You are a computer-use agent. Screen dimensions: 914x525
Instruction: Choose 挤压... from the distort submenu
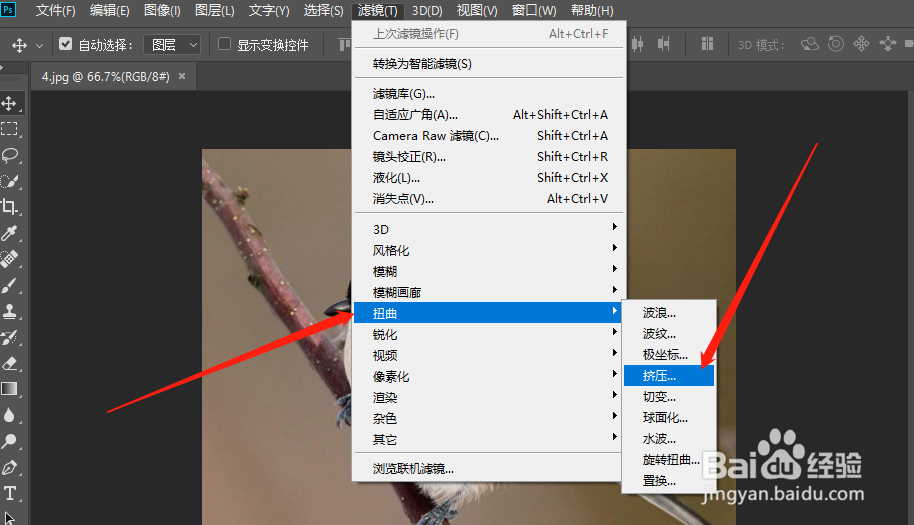coord(669,376)
